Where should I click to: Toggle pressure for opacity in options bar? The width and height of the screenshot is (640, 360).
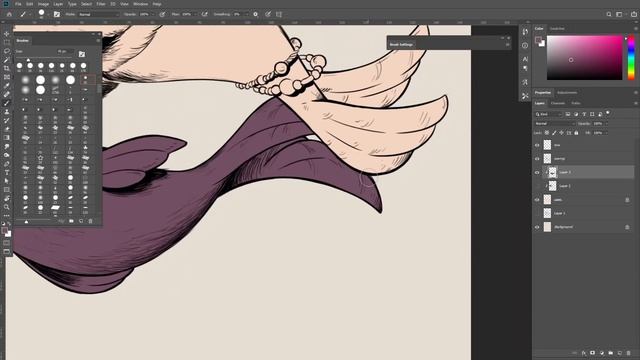162,14
